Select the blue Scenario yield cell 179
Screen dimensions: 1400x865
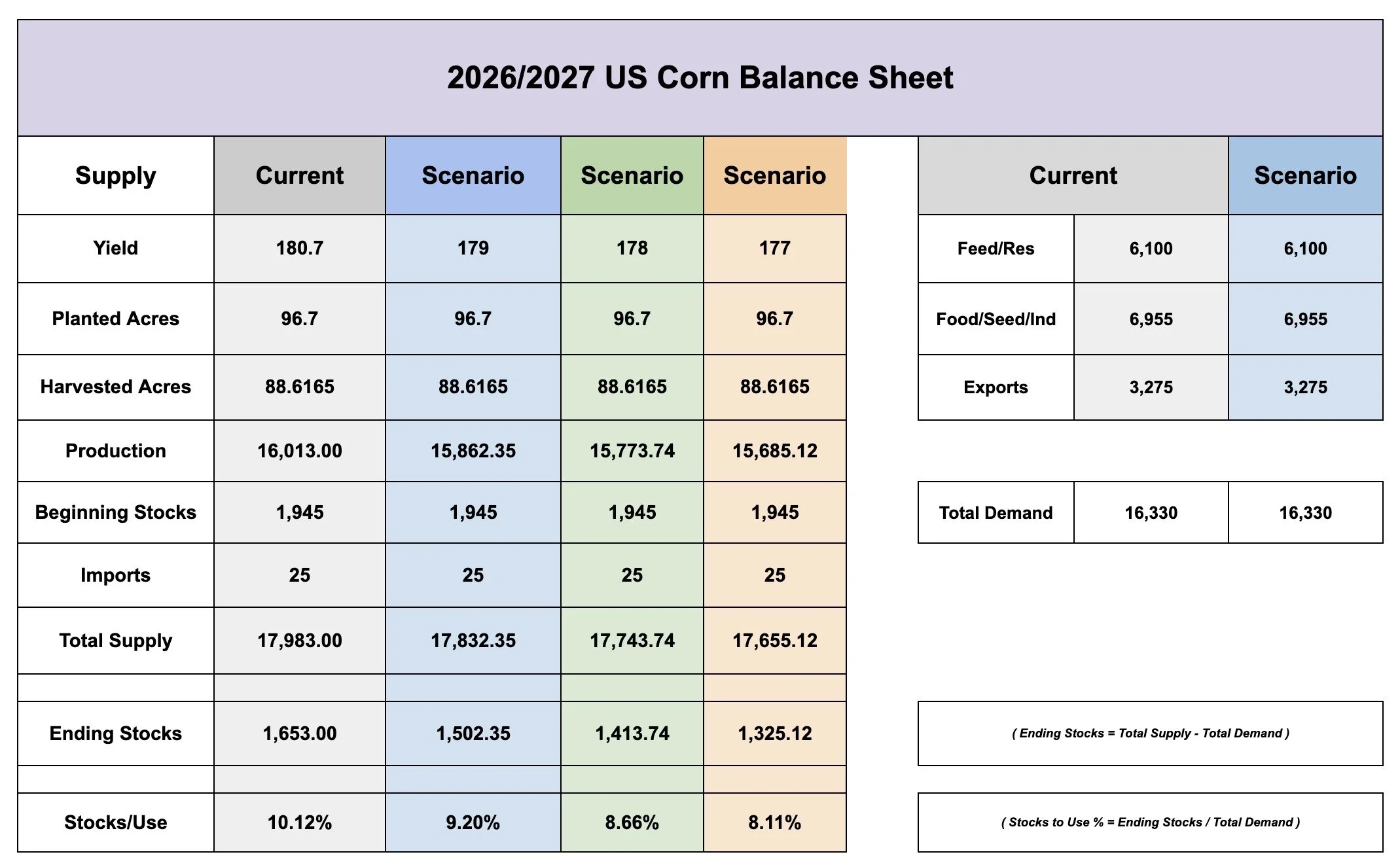tap(473, 249)
